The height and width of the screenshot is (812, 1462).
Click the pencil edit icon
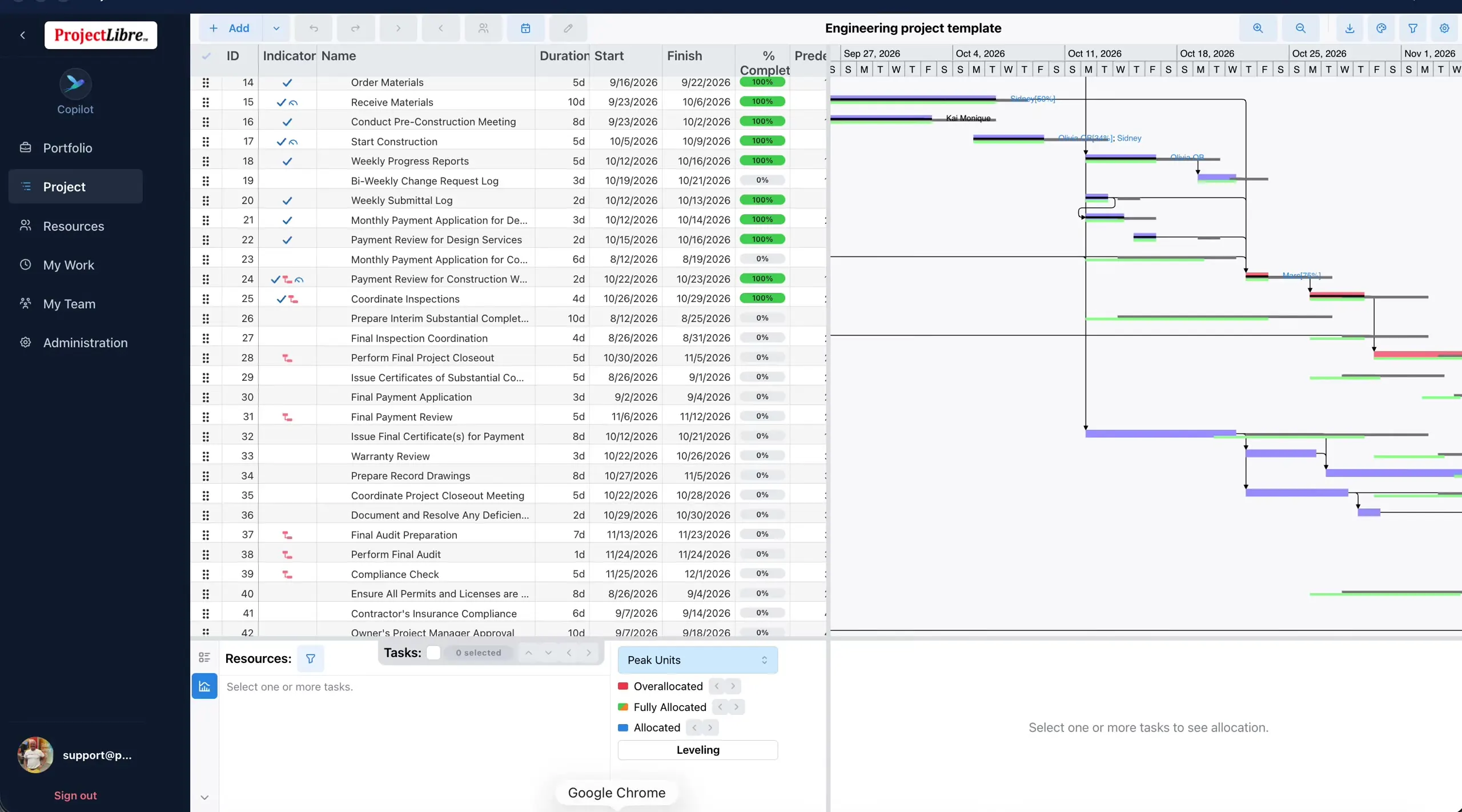pyautogui.click(x=568, y=28)
